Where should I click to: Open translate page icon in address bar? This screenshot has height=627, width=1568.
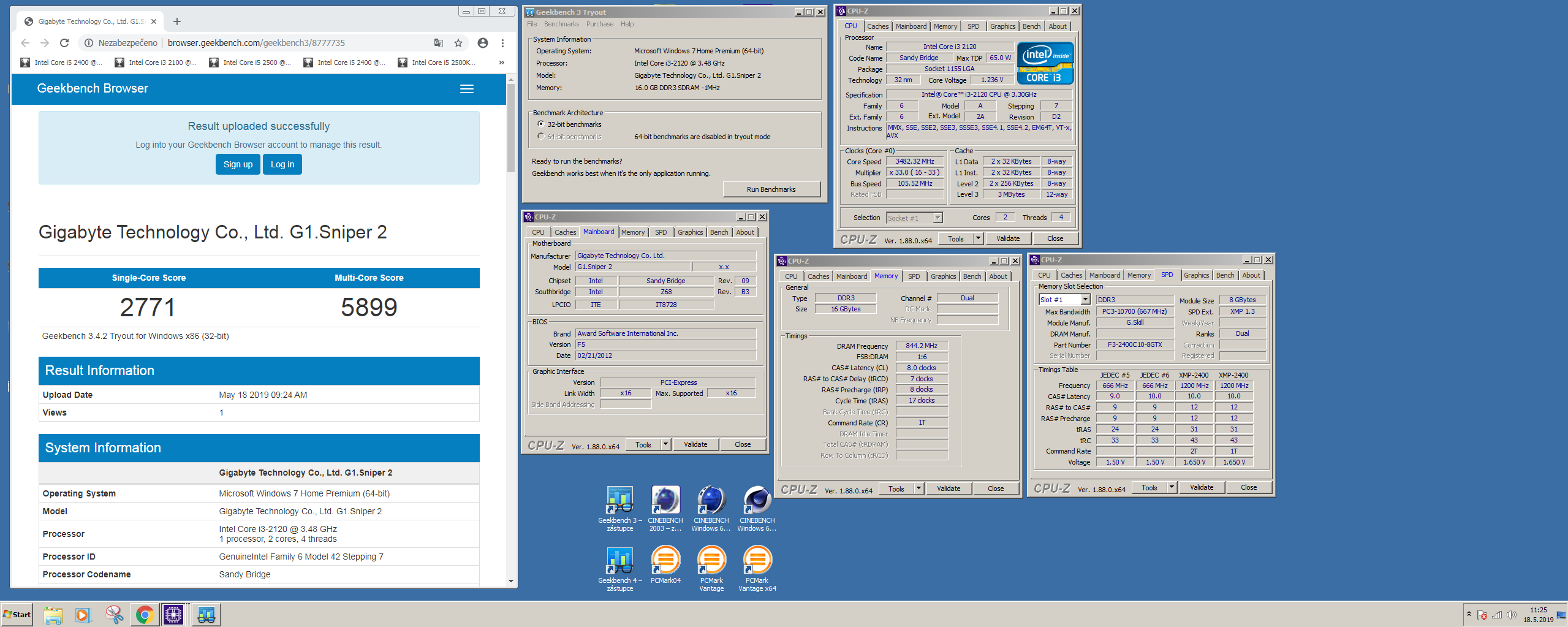[439, 43]
